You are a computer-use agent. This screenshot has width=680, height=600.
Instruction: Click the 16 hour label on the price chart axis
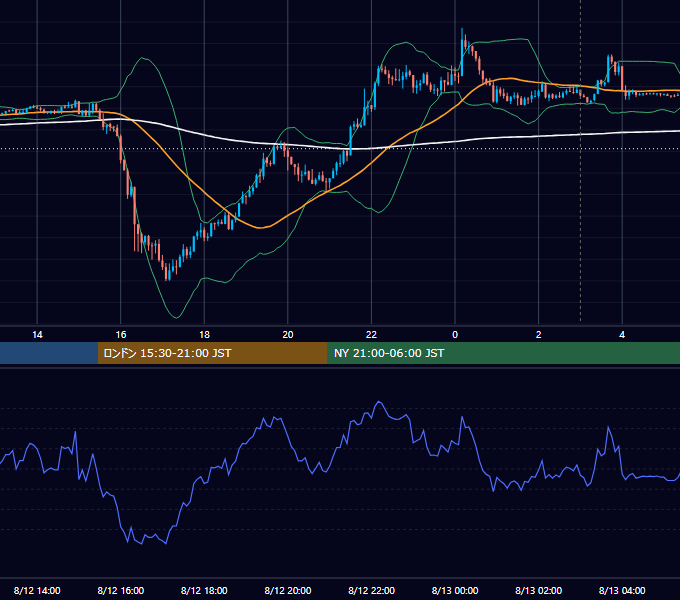point(121,335)
